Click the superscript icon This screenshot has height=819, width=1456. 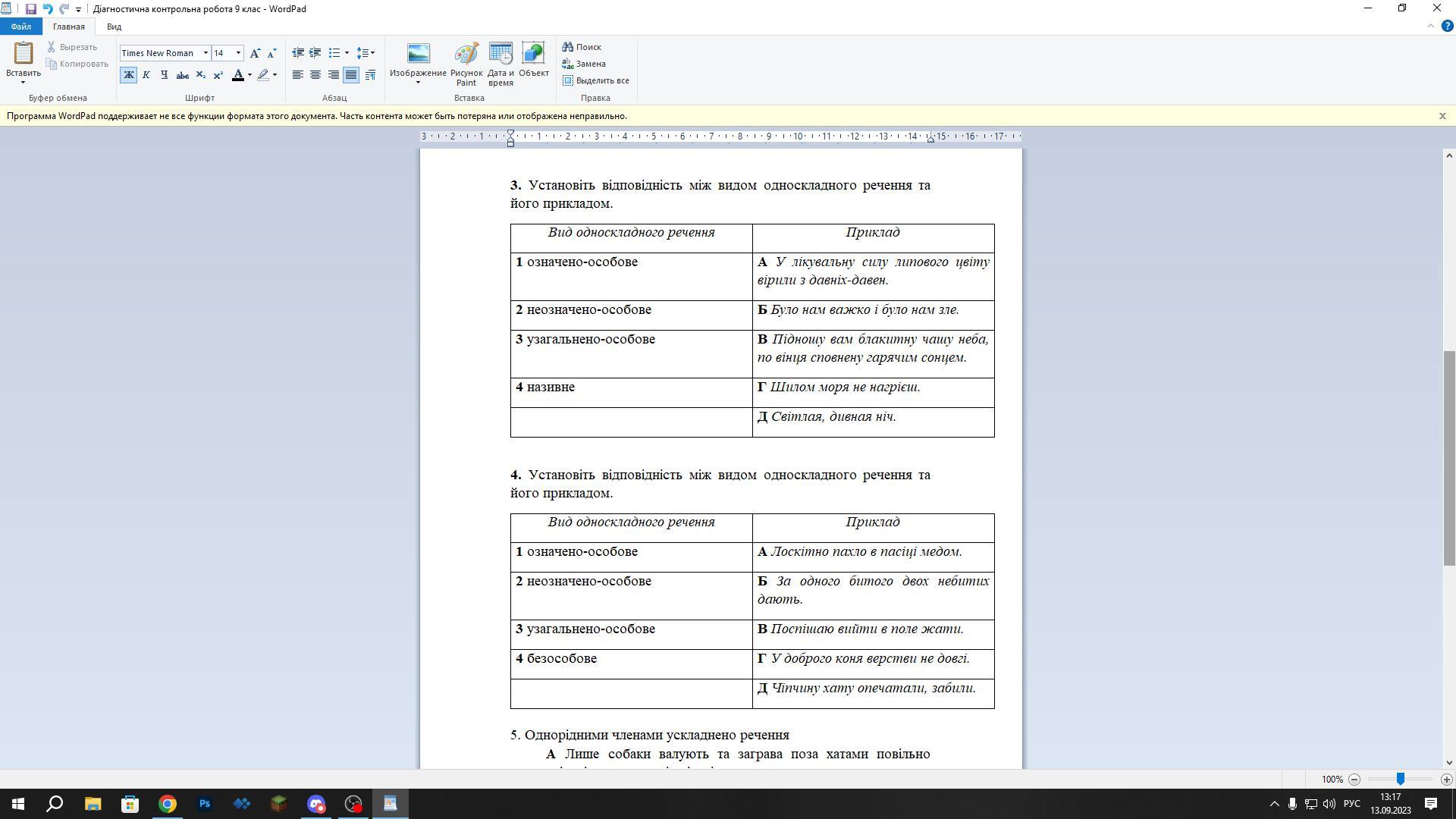[x=218, y=75]
